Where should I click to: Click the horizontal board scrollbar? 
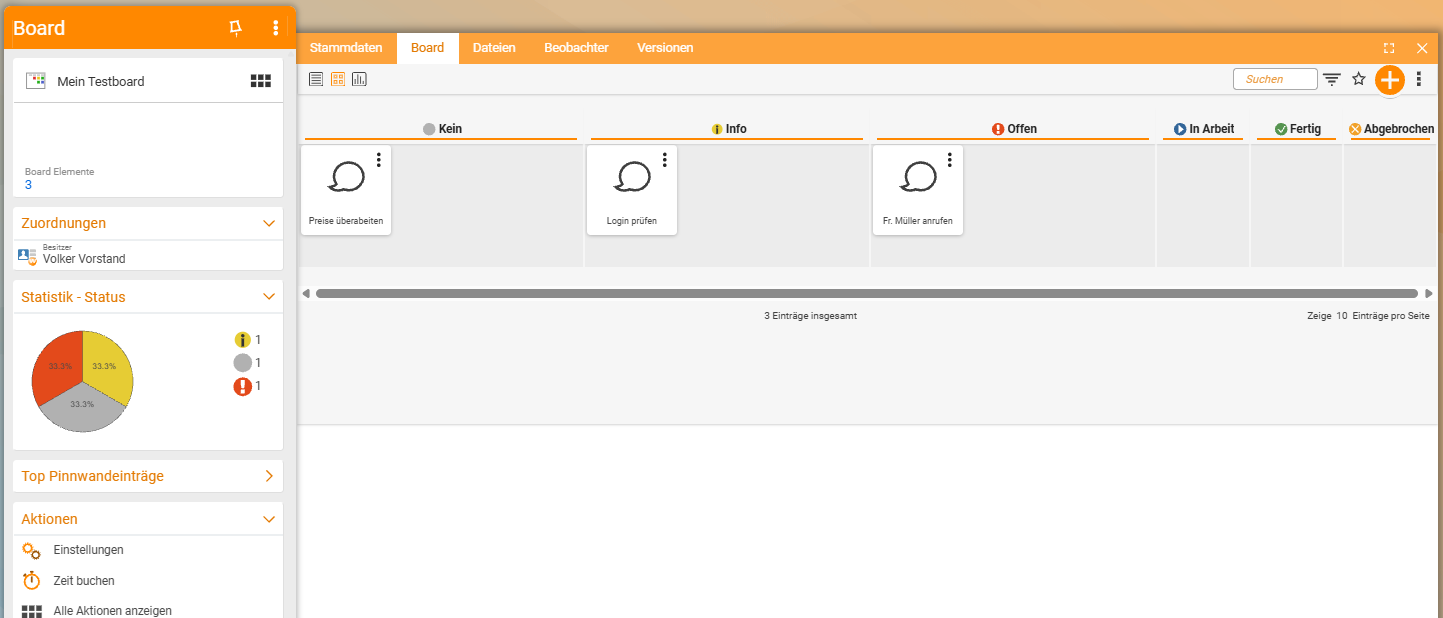coord(867,294)
